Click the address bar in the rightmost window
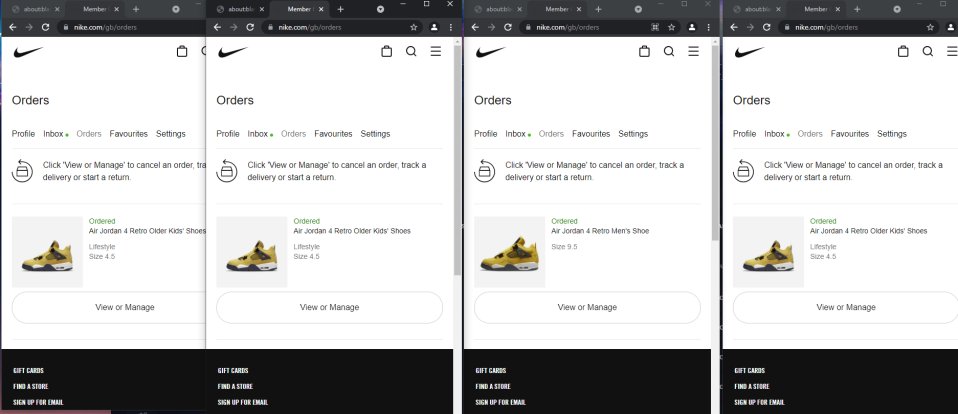958x414 pixels. click(858, 27)
